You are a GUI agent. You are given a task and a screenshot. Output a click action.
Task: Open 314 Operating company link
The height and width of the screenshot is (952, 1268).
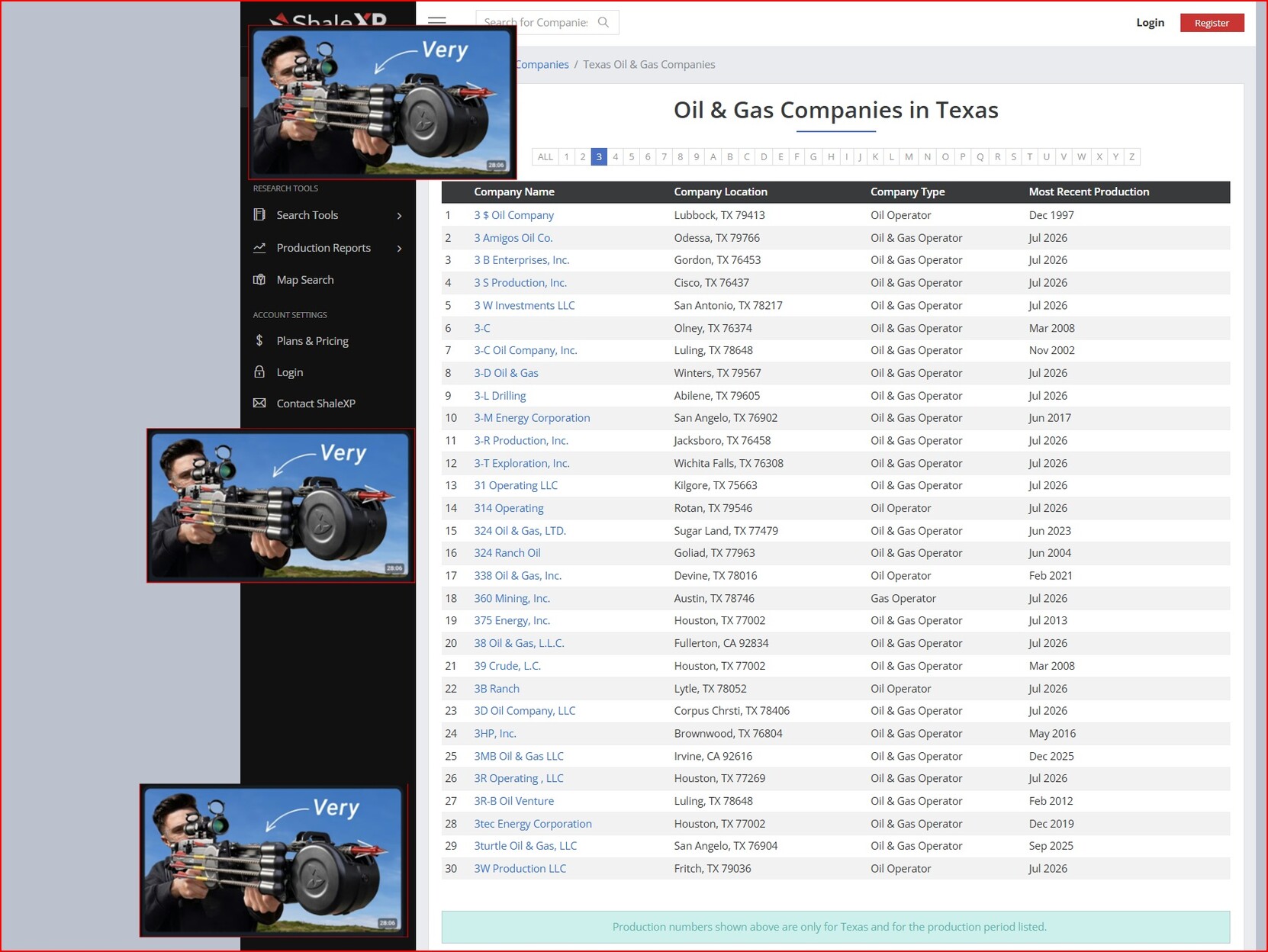508,508
